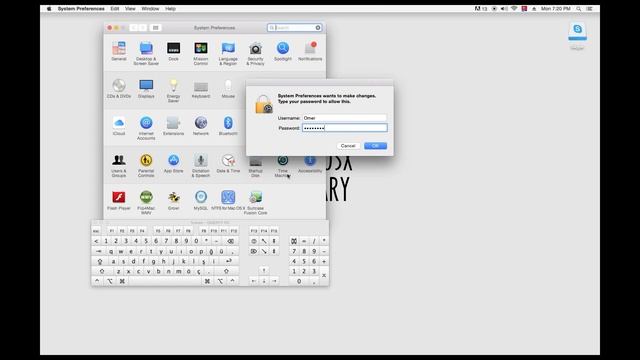The image size is (640, 360).
Task: Open Security & Privacy preferences
Action: pyautogui.click(x=256, y=53)
